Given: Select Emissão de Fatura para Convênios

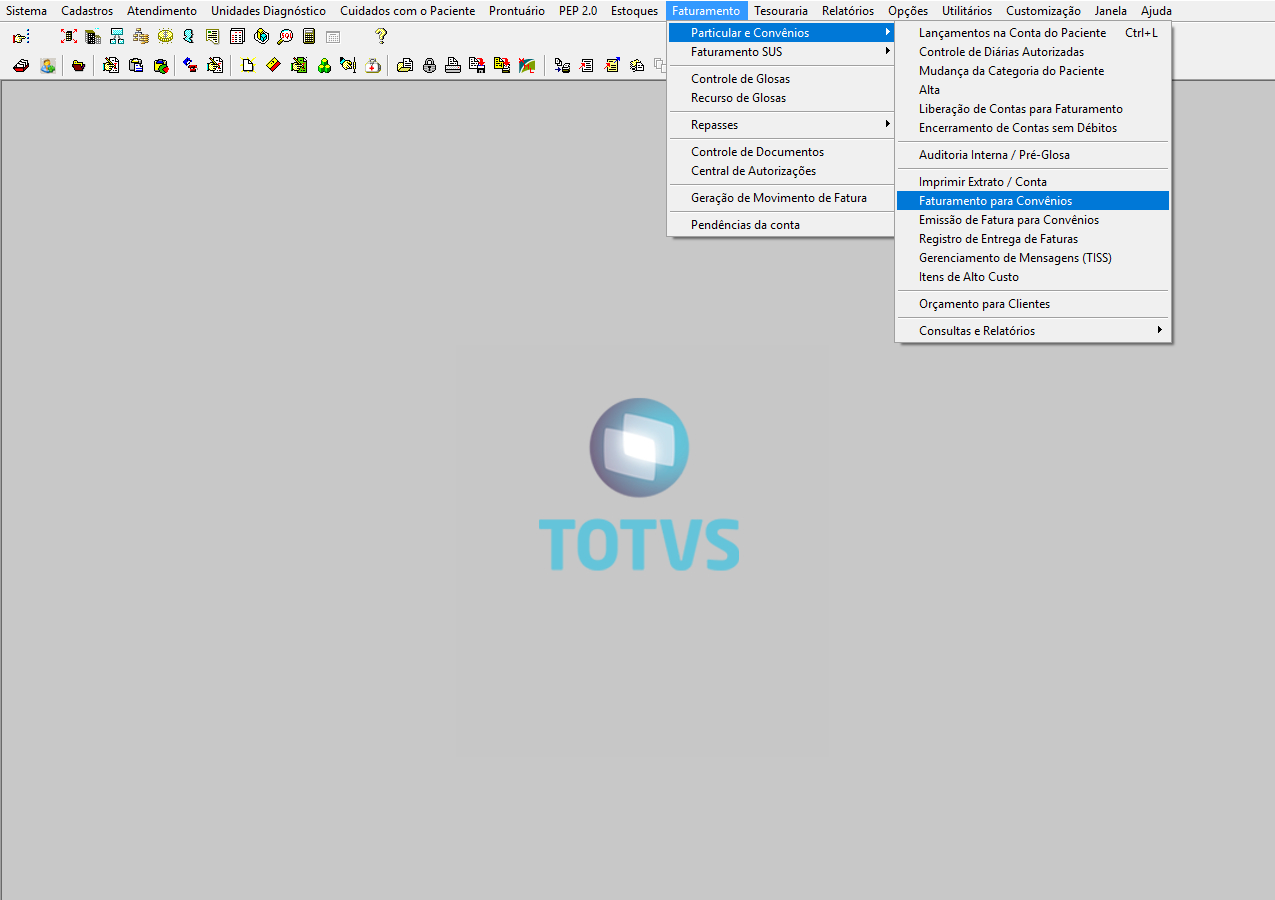Looking at the screenshot, I should pyautogui.click(x=1033, y=220).
